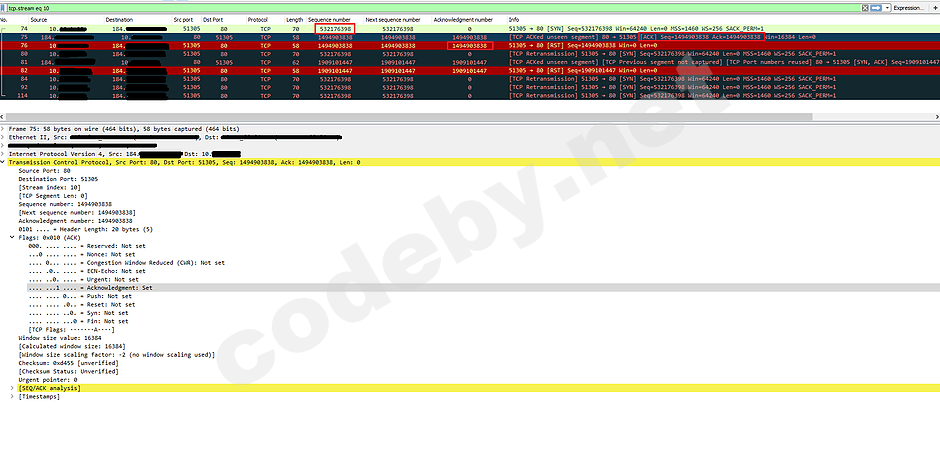Expand the Frame 75 tree node
Image resolution: width=940 pixels, height=456 pixels.
(3, 129)
